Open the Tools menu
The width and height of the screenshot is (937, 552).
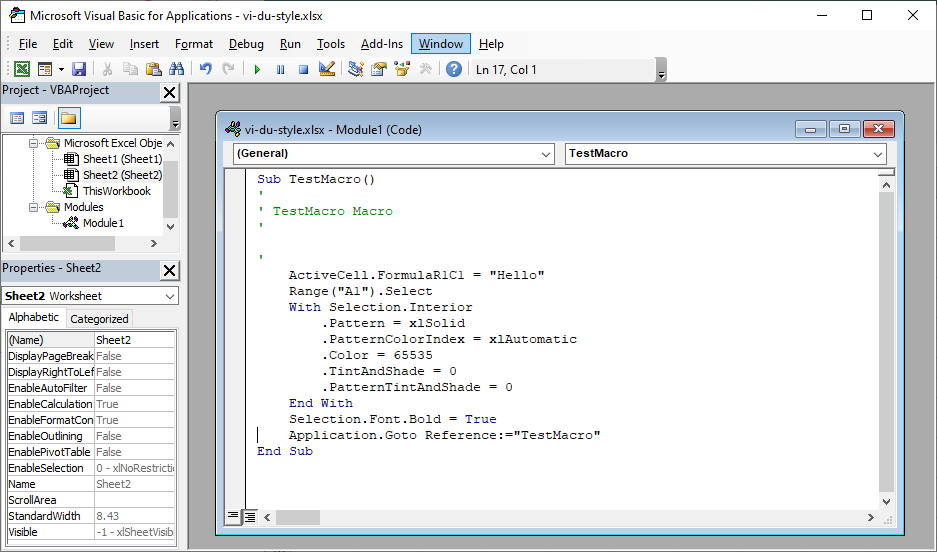pyautogui.click(x=330, y=44)
